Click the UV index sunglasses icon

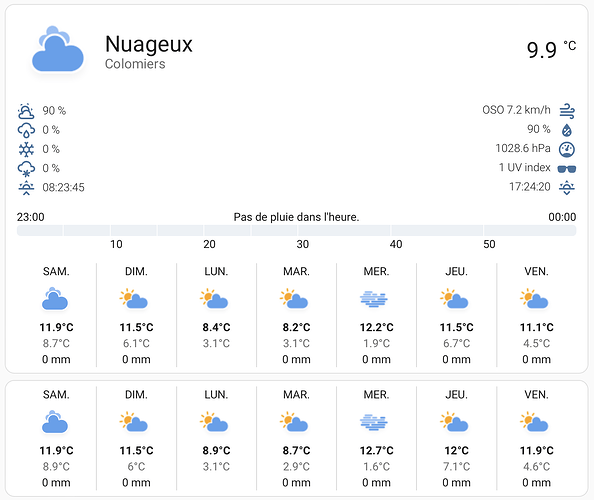pyautogui.click(x=567, y=168)
